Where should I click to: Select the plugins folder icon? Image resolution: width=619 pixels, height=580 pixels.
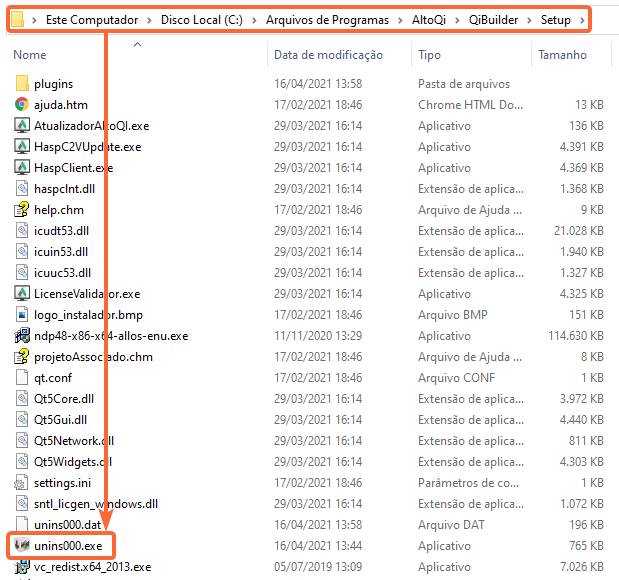(x=22, y=84)
